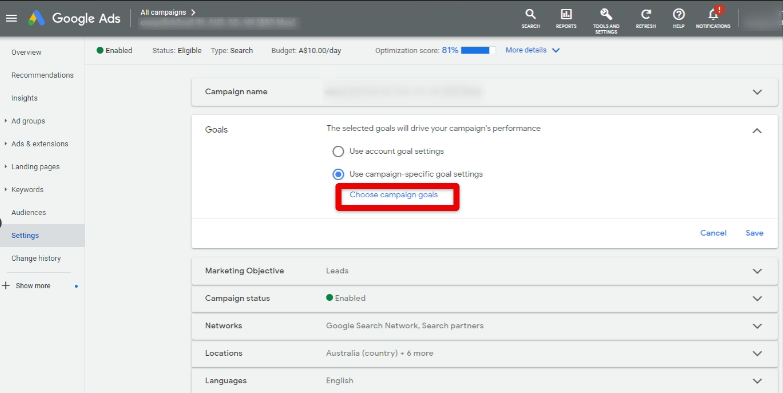The width and height of the screenshot is (783, 393).
Task: Click Google Search Network, Search partners value
Action: [404, 326]
